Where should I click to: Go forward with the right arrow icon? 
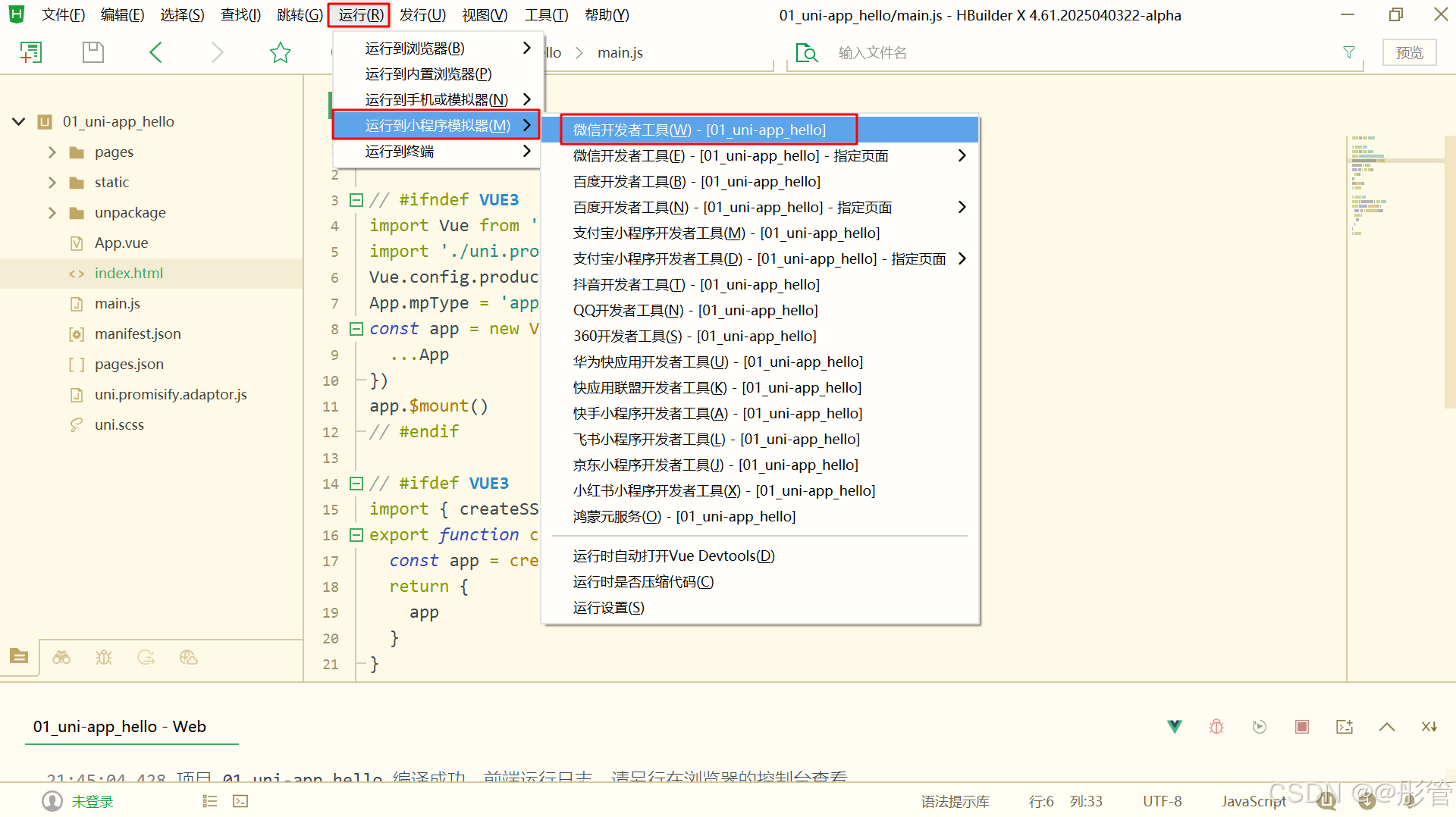[x=217, y=52]
